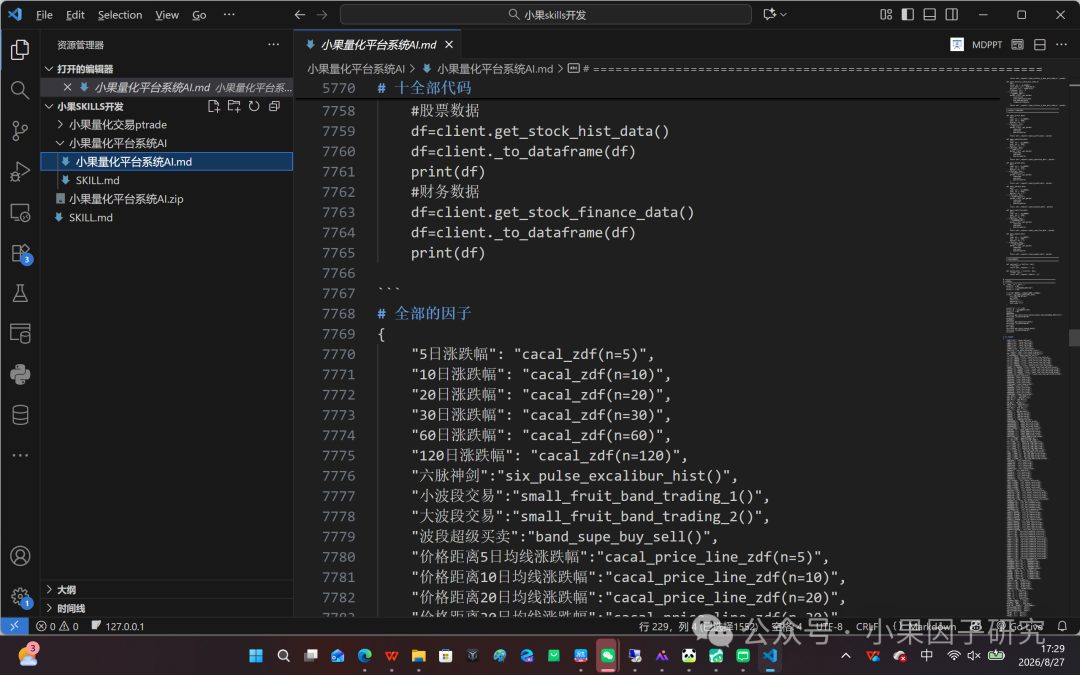Split the editor
Viewport: 1080px width, 675px height.
point(1039,45)
